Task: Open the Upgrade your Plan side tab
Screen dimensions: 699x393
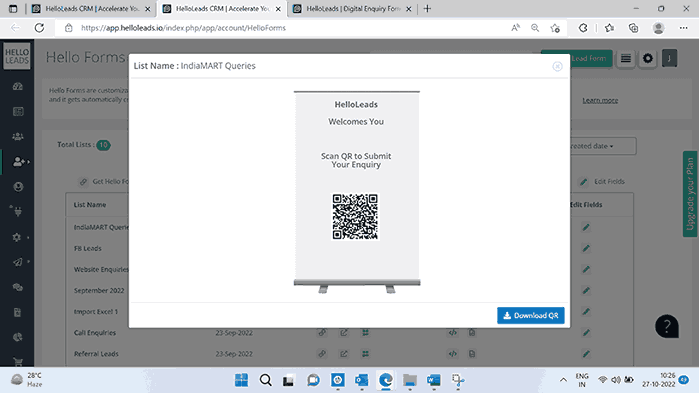Action: click(690, 194)
